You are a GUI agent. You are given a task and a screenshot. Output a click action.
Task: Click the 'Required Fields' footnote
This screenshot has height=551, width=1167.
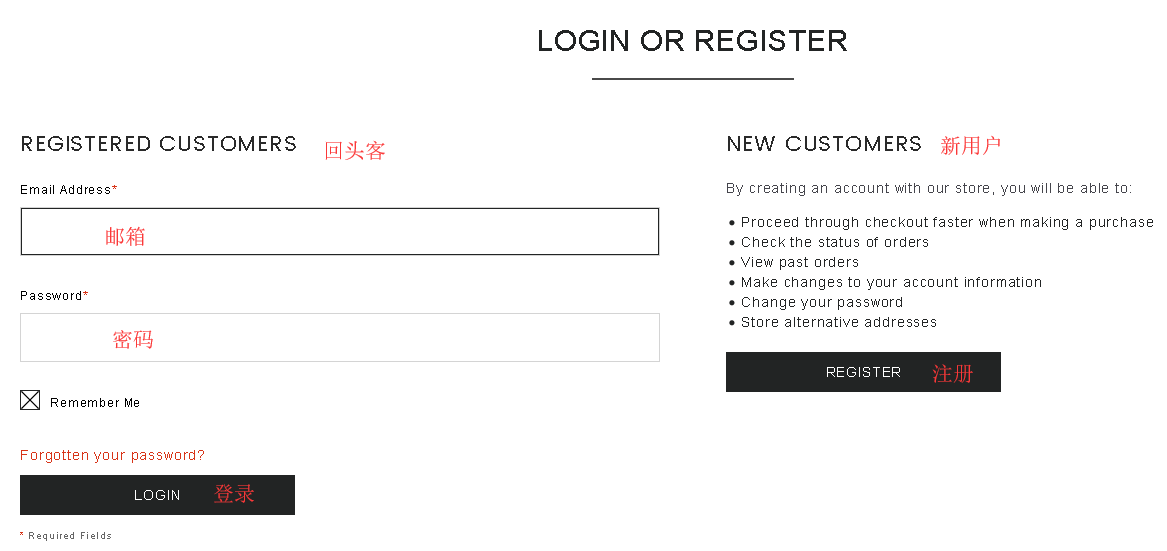[70, 536]
